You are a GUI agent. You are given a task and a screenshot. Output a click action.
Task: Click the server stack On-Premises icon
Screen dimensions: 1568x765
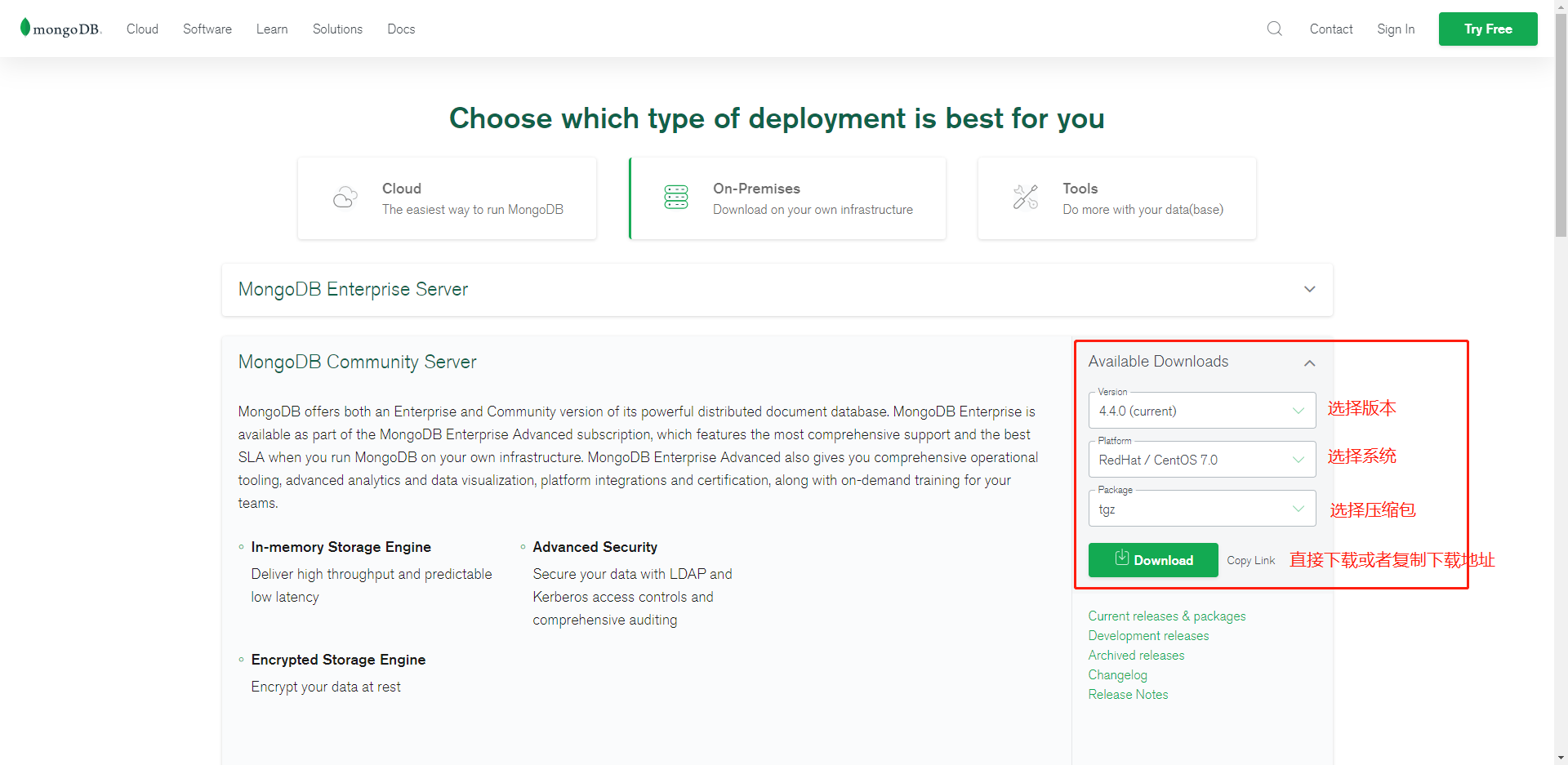[x=676, y=198]
